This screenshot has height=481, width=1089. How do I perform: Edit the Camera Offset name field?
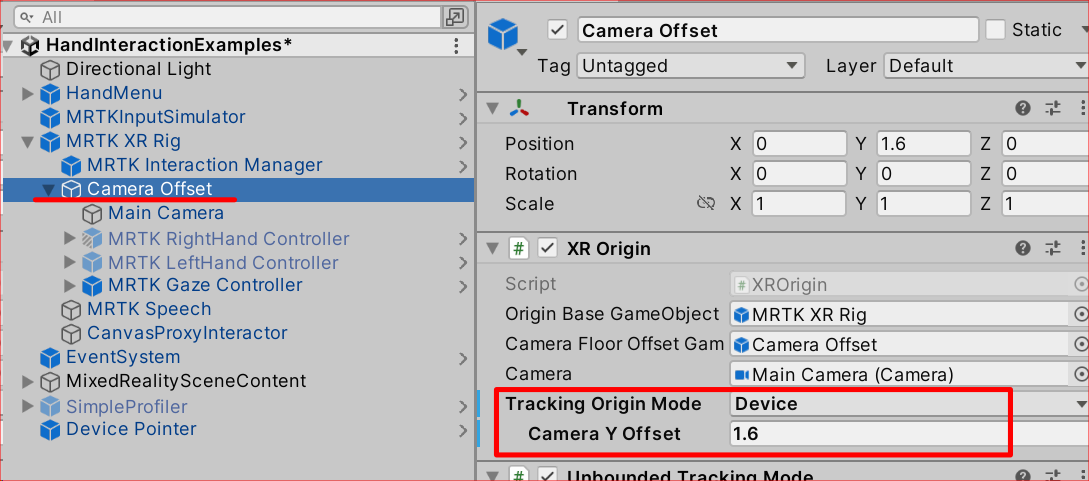click(x=778, y=30)
